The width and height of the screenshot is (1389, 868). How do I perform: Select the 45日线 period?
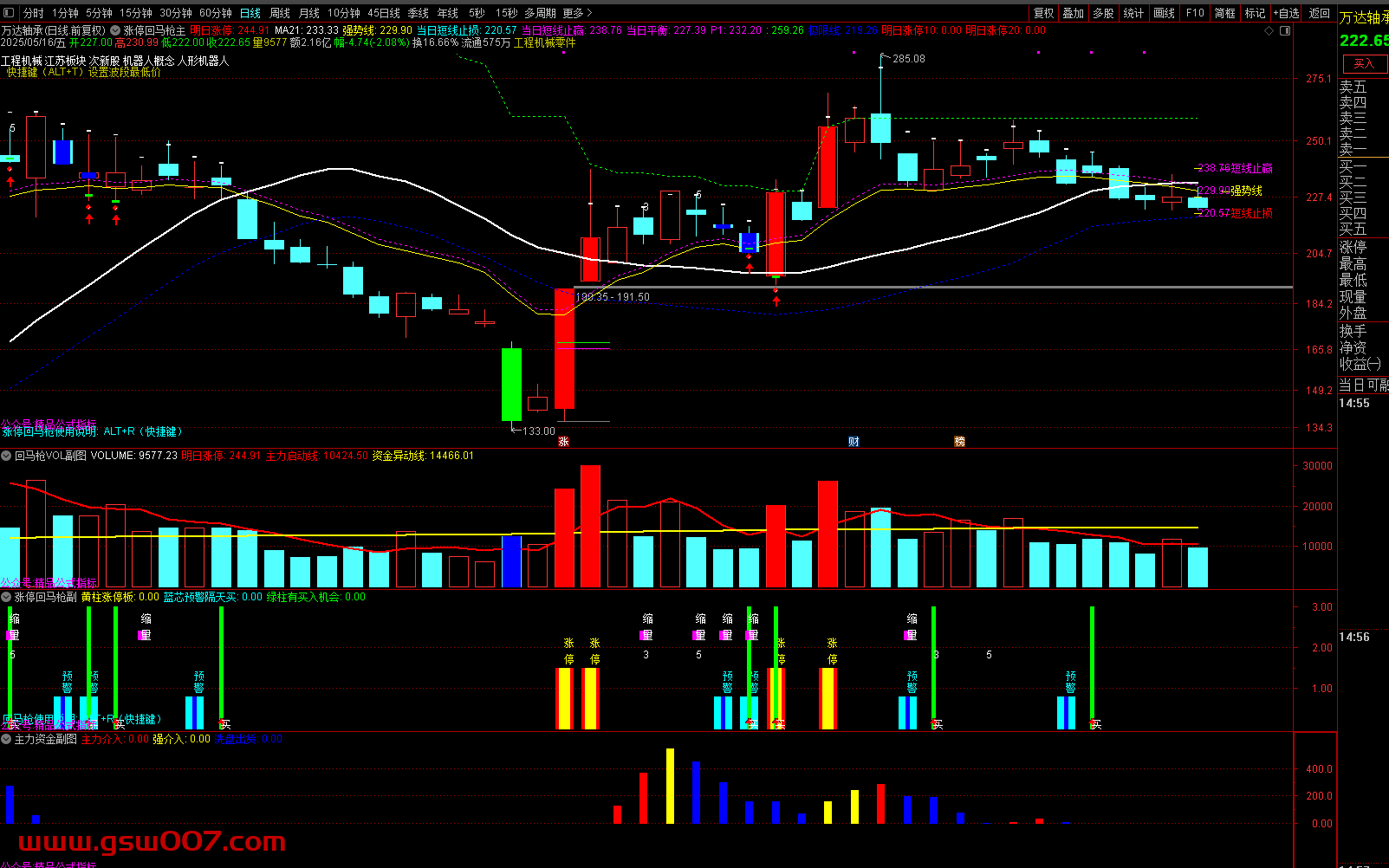(384, 13)
